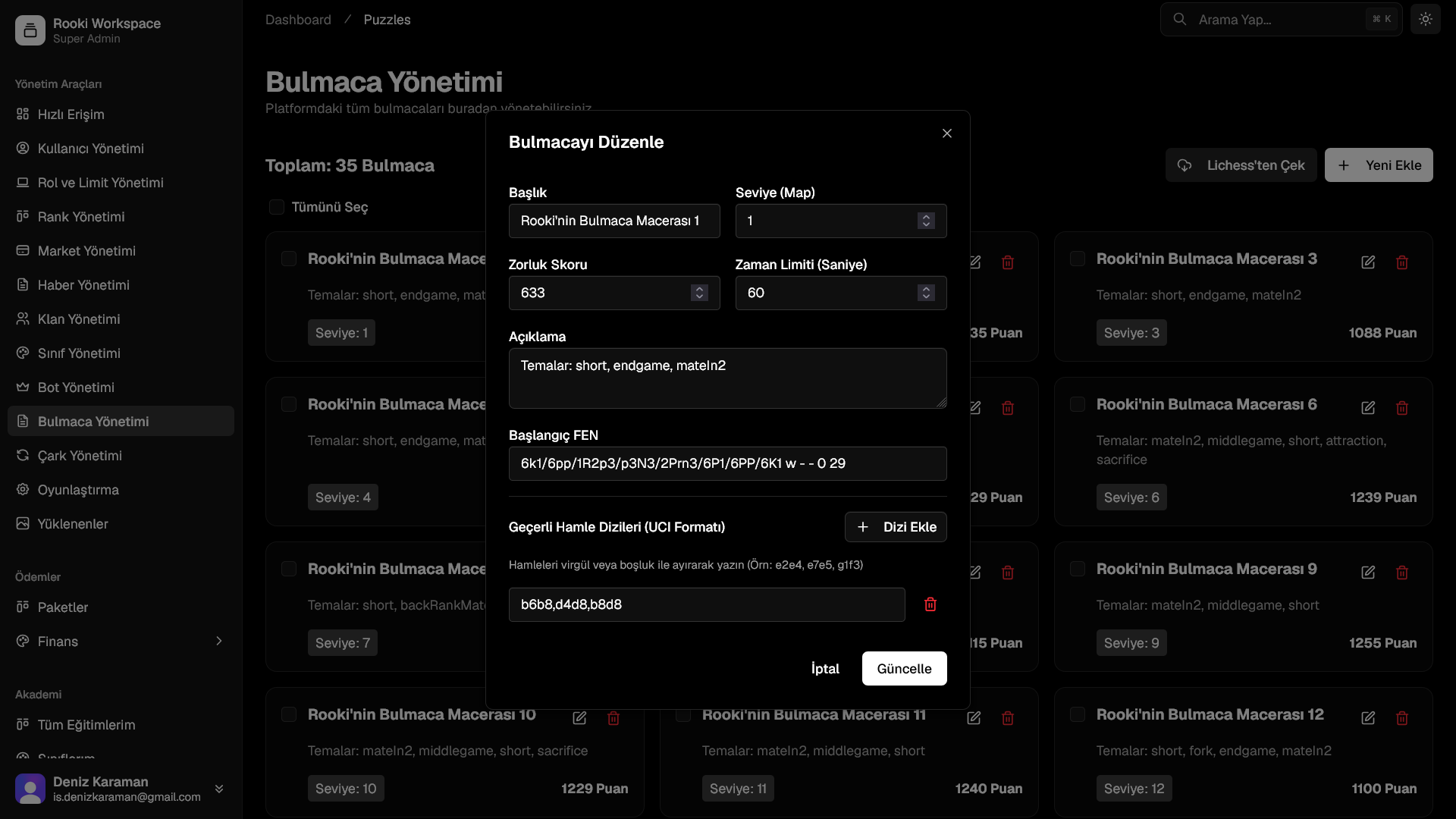Toggle the light/dark theme sun icon
1456x819 pixels.
1426,19
